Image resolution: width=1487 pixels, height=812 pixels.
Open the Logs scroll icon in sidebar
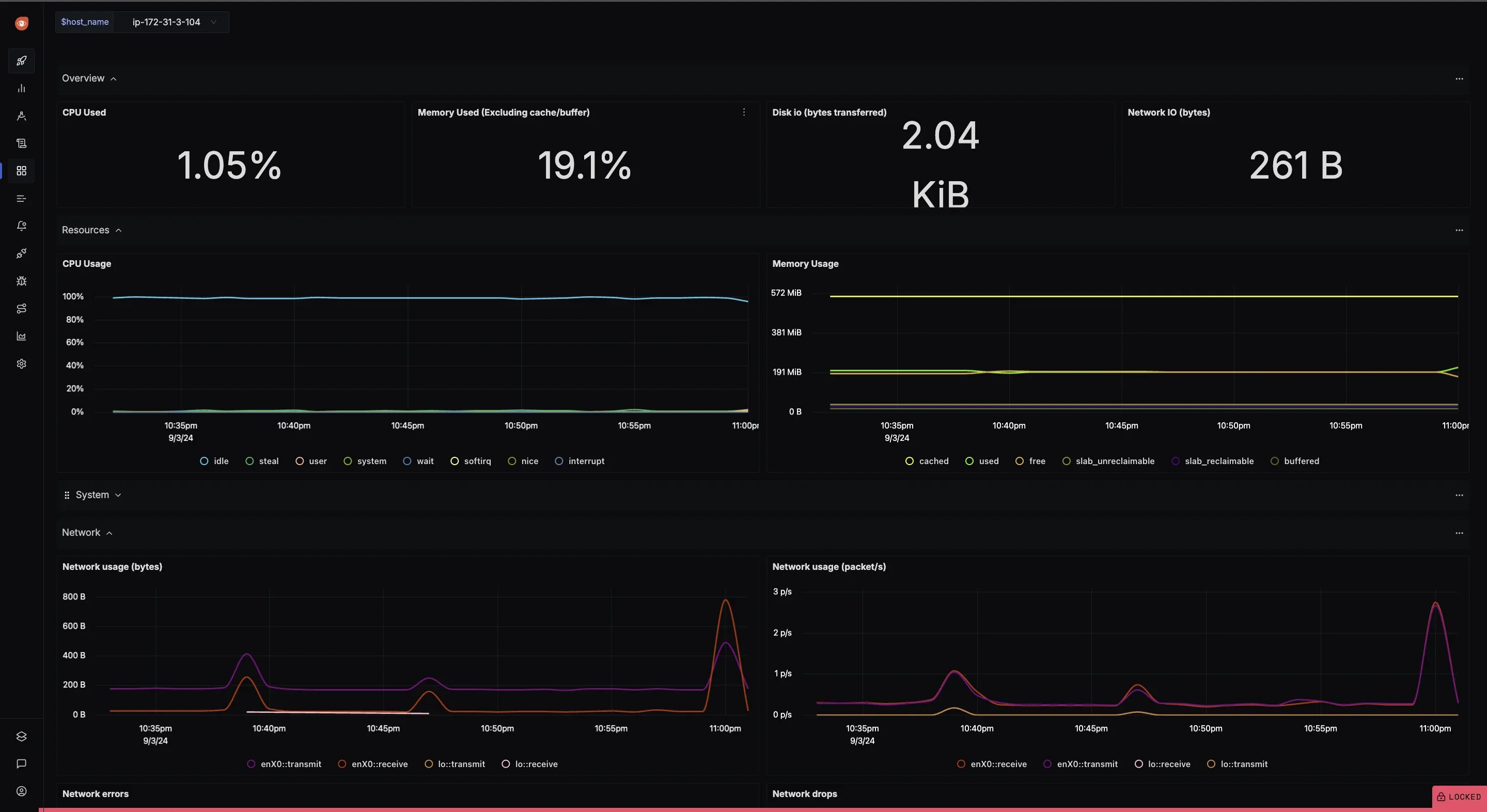tap(21, 143)
